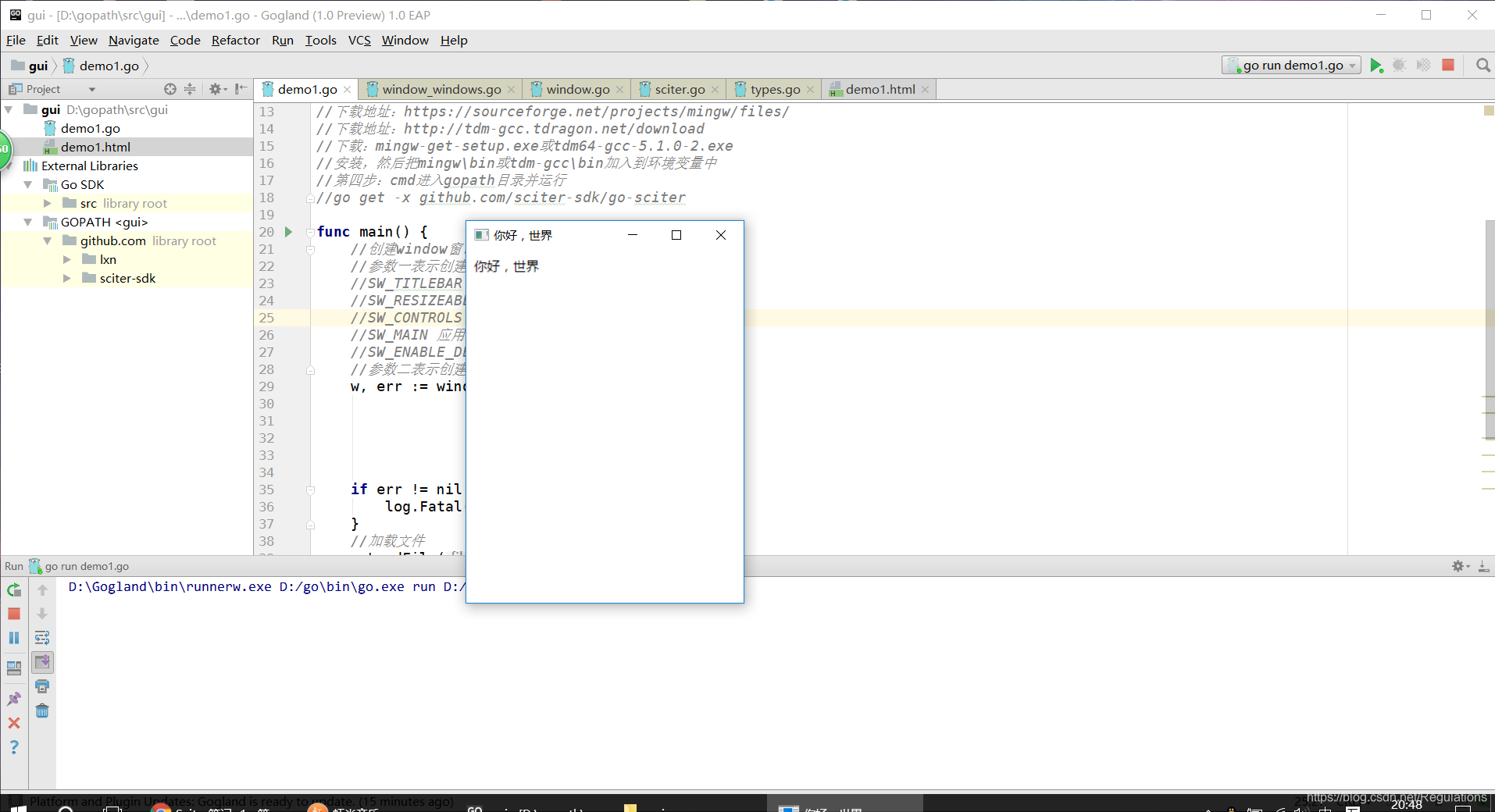Click the Platform and Plugin Updates status message
1495x812 pixels.
[x=241, y=801]
